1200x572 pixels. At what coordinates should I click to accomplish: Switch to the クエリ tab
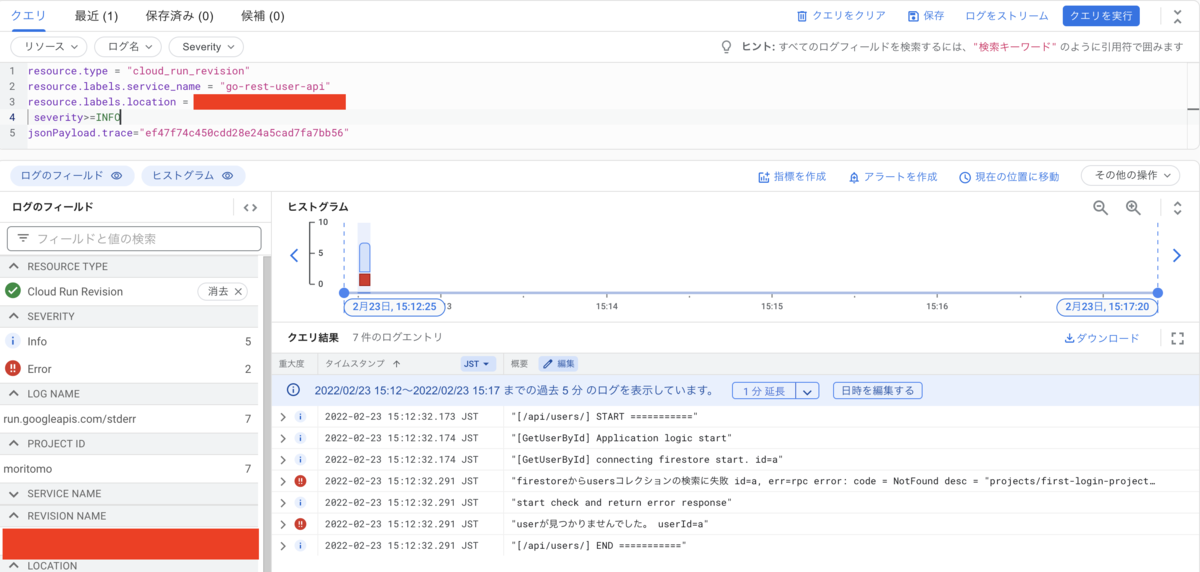click(x=28, y=16)
